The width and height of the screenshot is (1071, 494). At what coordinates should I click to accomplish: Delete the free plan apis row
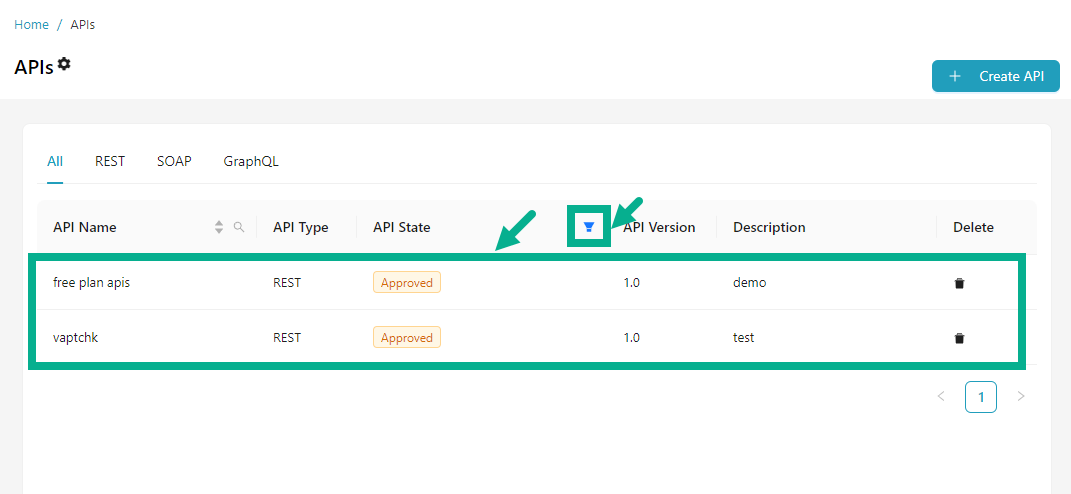click(959, 283)
